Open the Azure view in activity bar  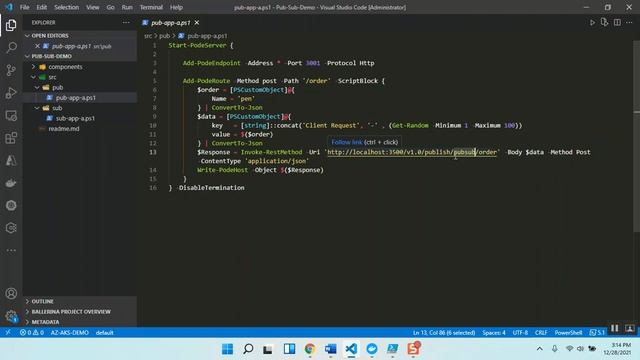[11, 160]
